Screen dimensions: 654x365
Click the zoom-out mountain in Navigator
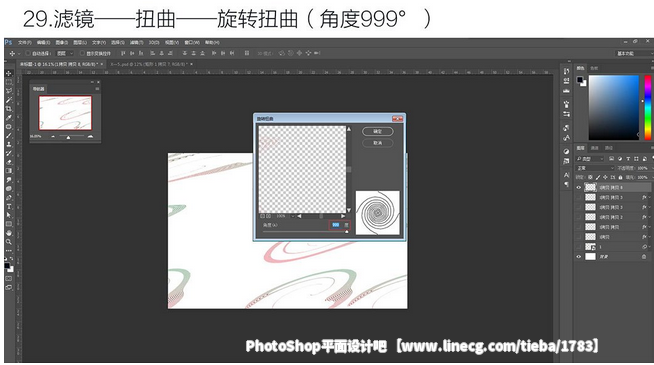(53, 136)
